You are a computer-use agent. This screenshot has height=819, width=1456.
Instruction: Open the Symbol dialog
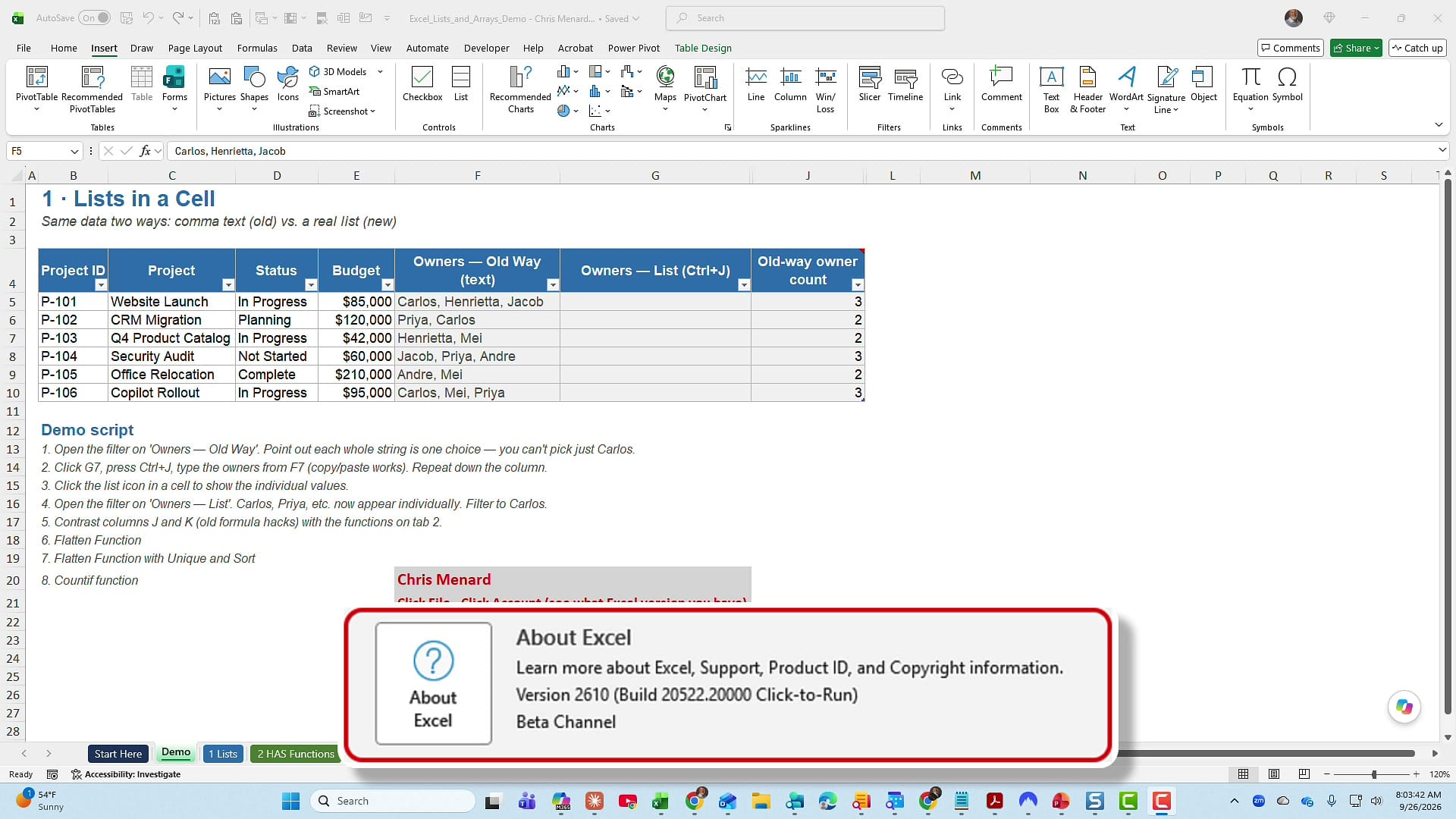coord(1288,83)
